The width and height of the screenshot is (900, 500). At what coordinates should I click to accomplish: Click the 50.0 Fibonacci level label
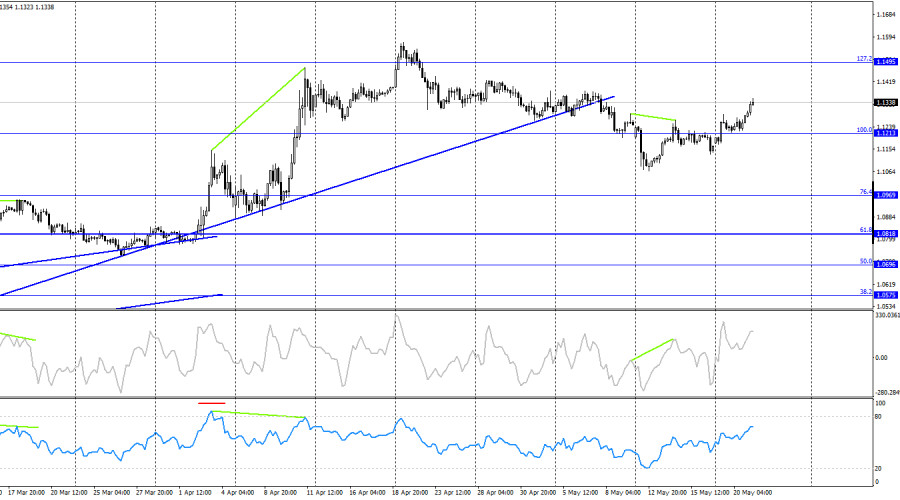point(866,261)
